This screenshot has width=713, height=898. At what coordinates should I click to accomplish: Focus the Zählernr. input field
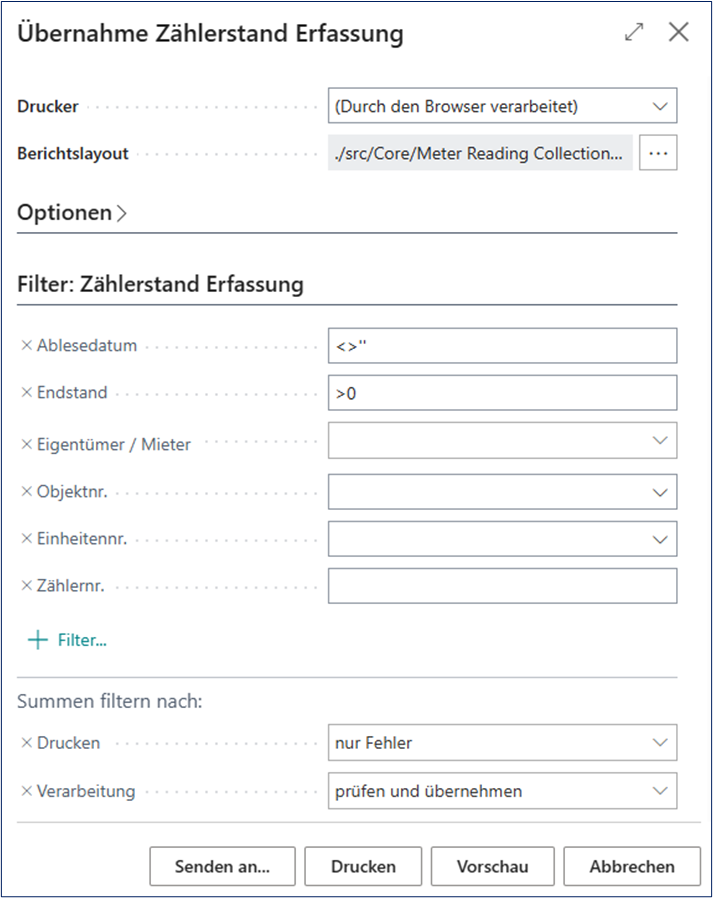tap(502, 586)
